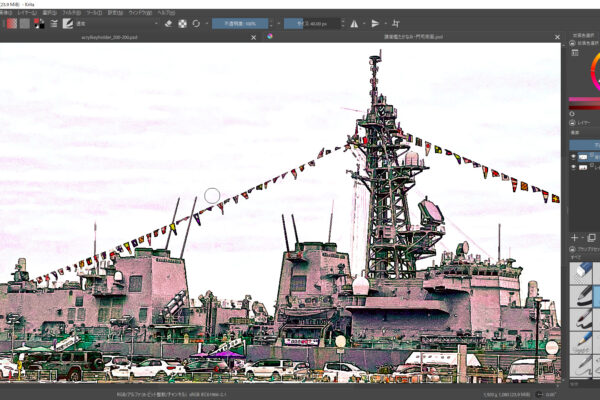Open the fill pattern chooser
Screen dimensions: 600x400
pos(24,24)
